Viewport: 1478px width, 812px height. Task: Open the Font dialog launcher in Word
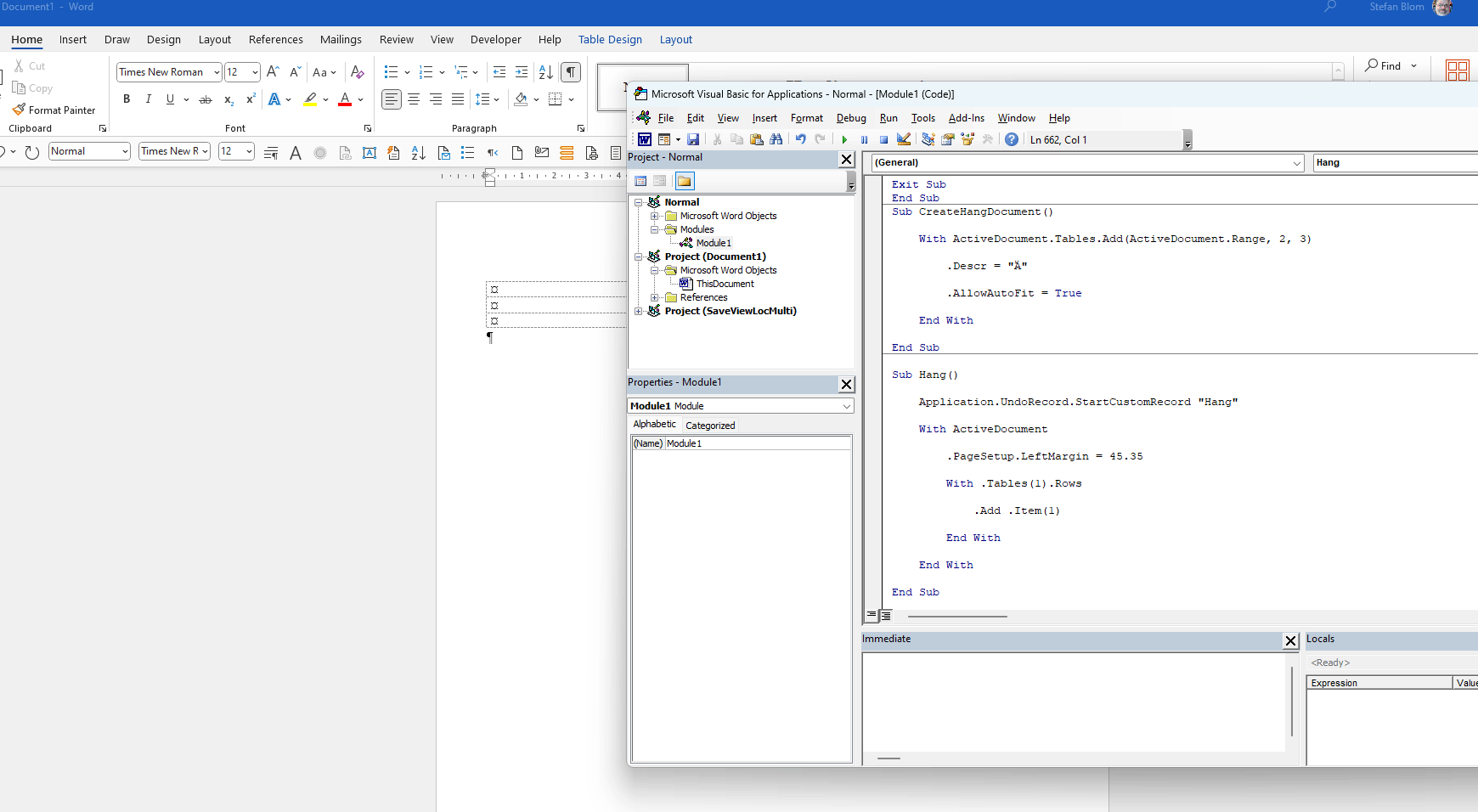[x=368, y=129]
